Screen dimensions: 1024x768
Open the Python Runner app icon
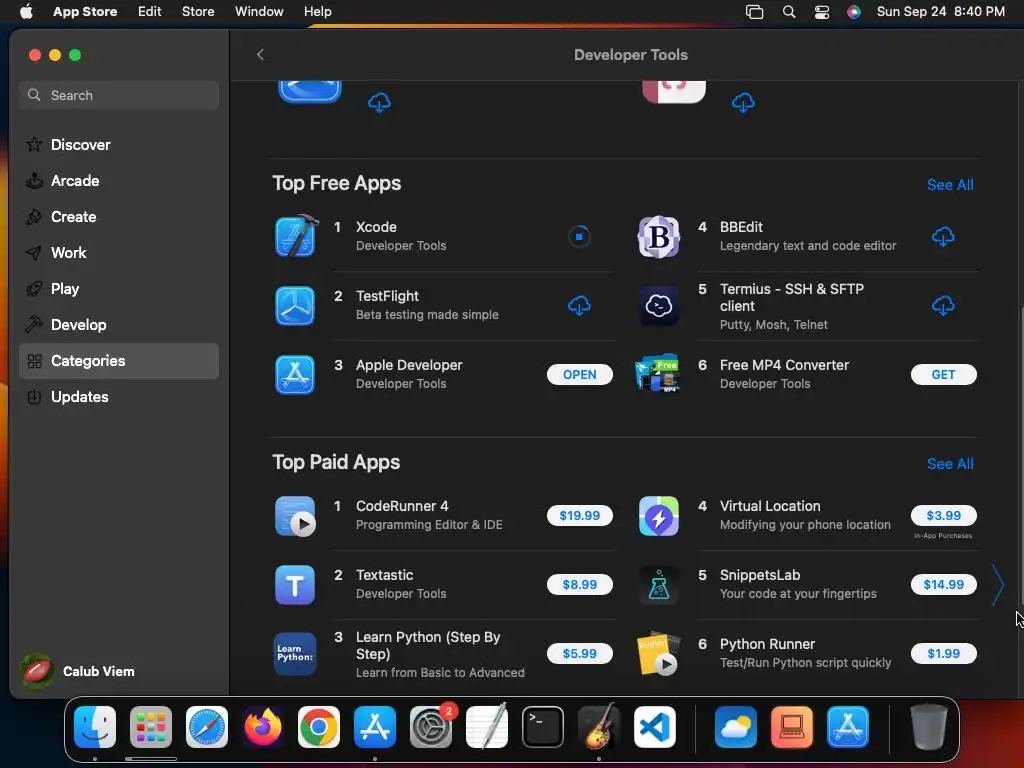658,653
